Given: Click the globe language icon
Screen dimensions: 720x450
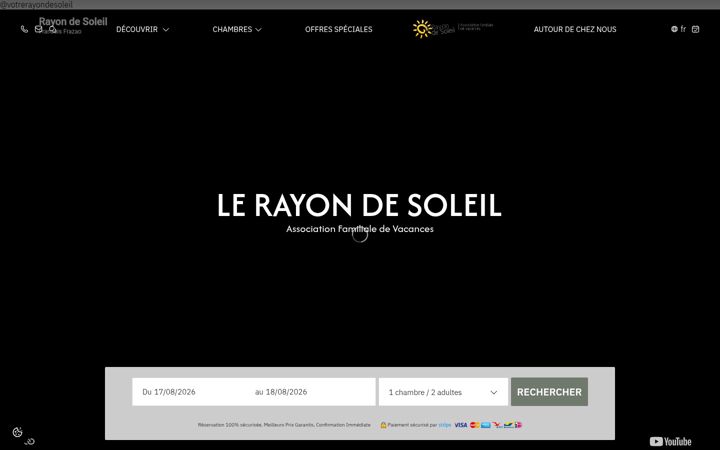Looking at the screenshot, I should (x=674, y=29).
